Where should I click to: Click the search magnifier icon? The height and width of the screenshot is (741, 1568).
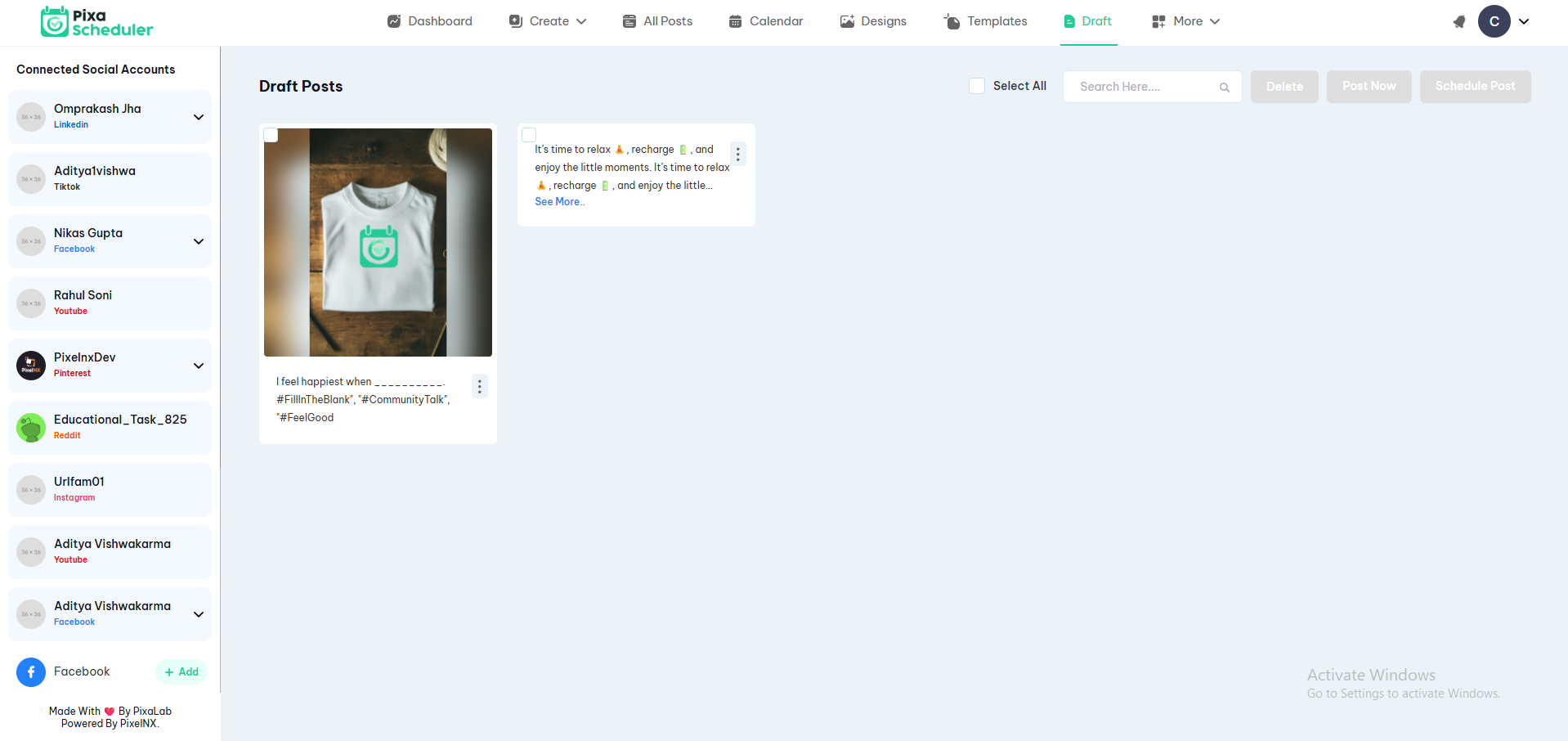point(1224,87)
